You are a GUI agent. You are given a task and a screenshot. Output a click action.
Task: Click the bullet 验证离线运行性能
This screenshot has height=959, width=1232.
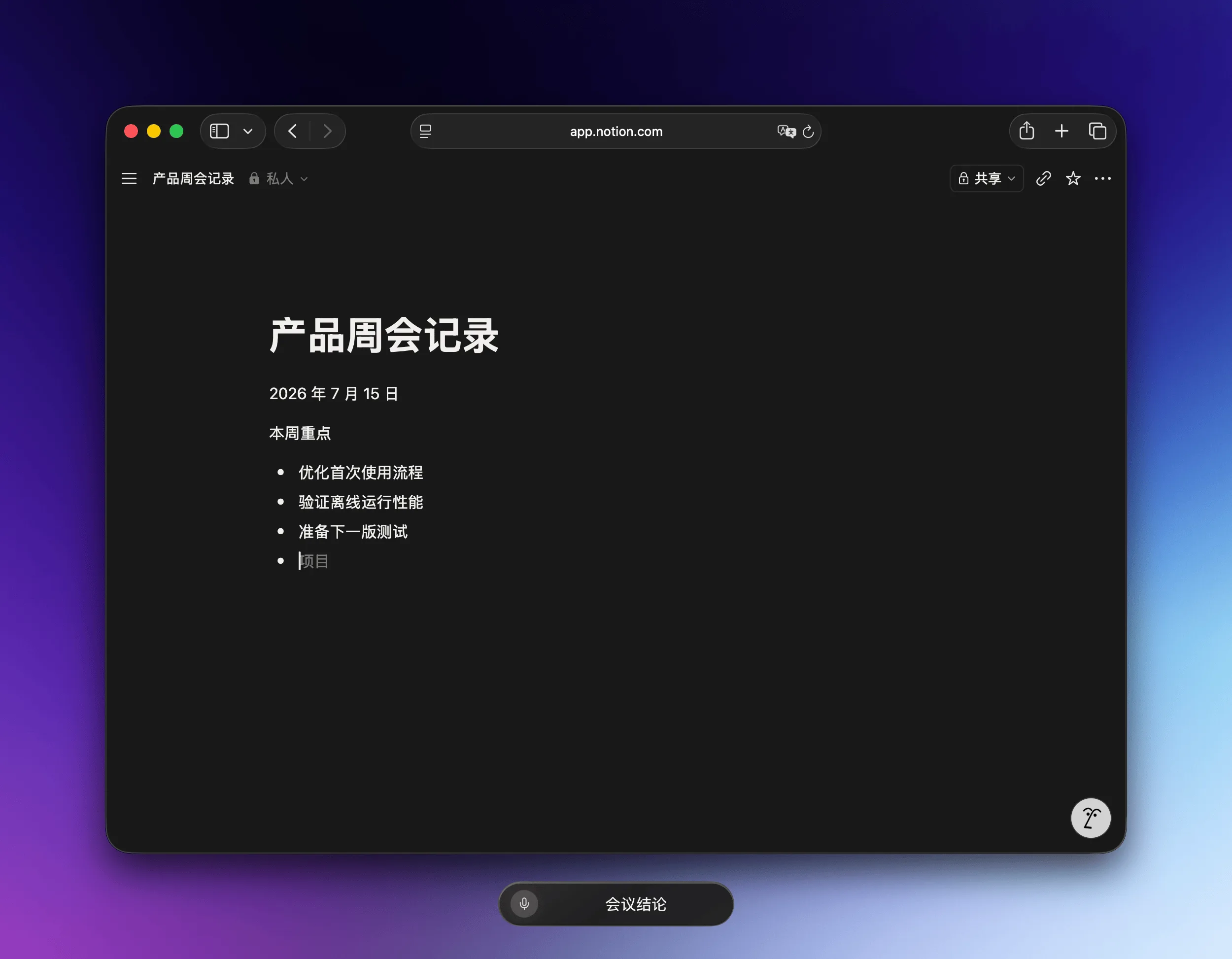coord(361,502)
